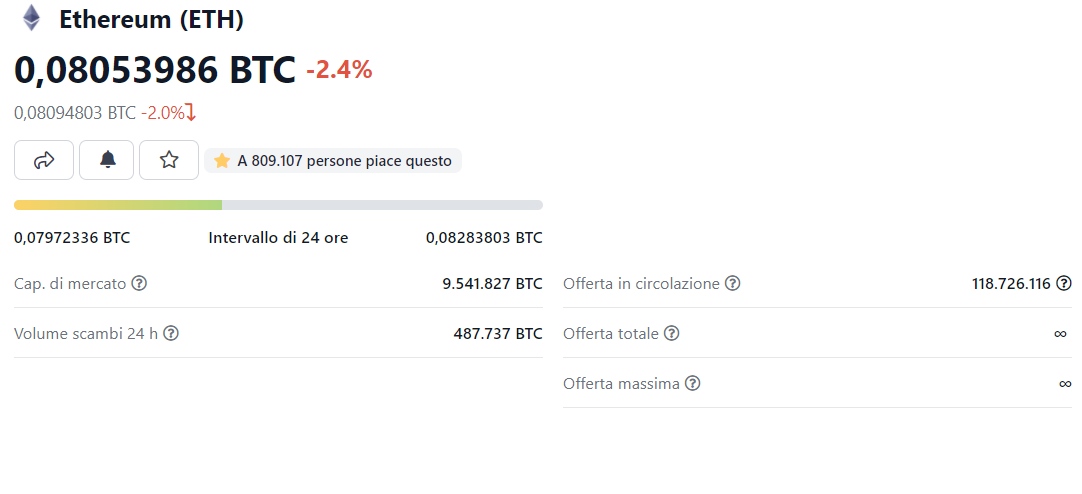This screenshot has width=1082, height=494.
Task: Open help icon beside Offerta massima
Action: coord(693,383)
